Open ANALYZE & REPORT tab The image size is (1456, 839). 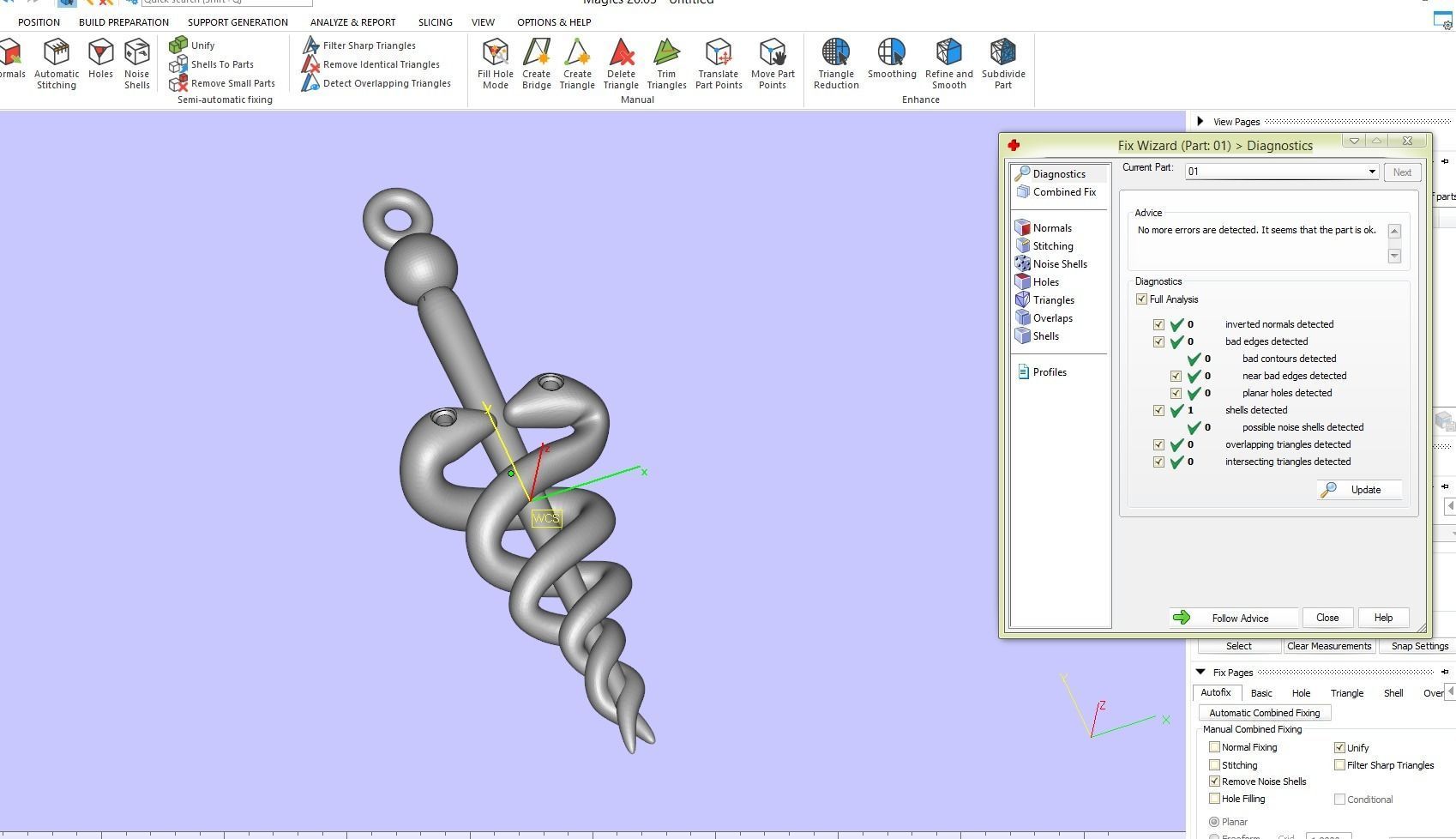click(353, 22)
